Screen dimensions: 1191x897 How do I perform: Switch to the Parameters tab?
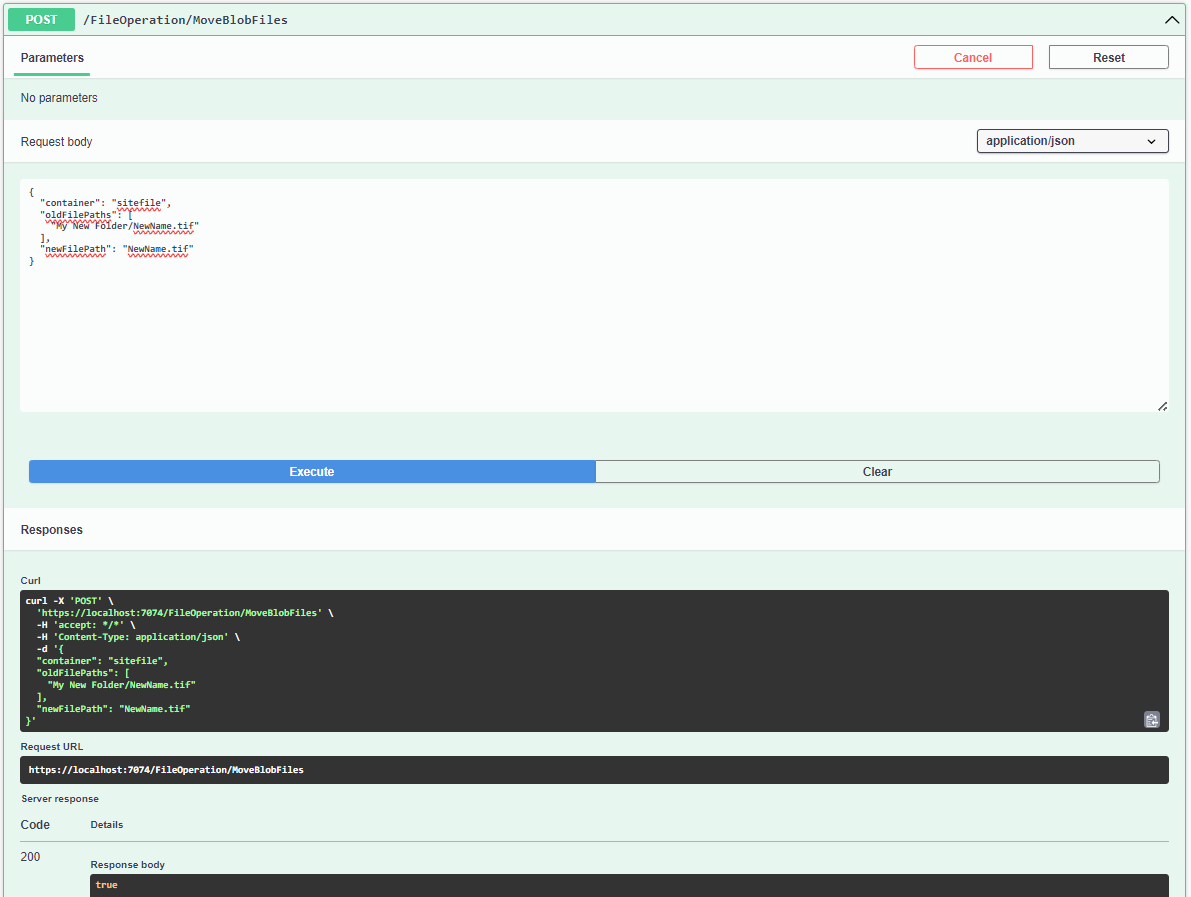click(x=51, y=59)
